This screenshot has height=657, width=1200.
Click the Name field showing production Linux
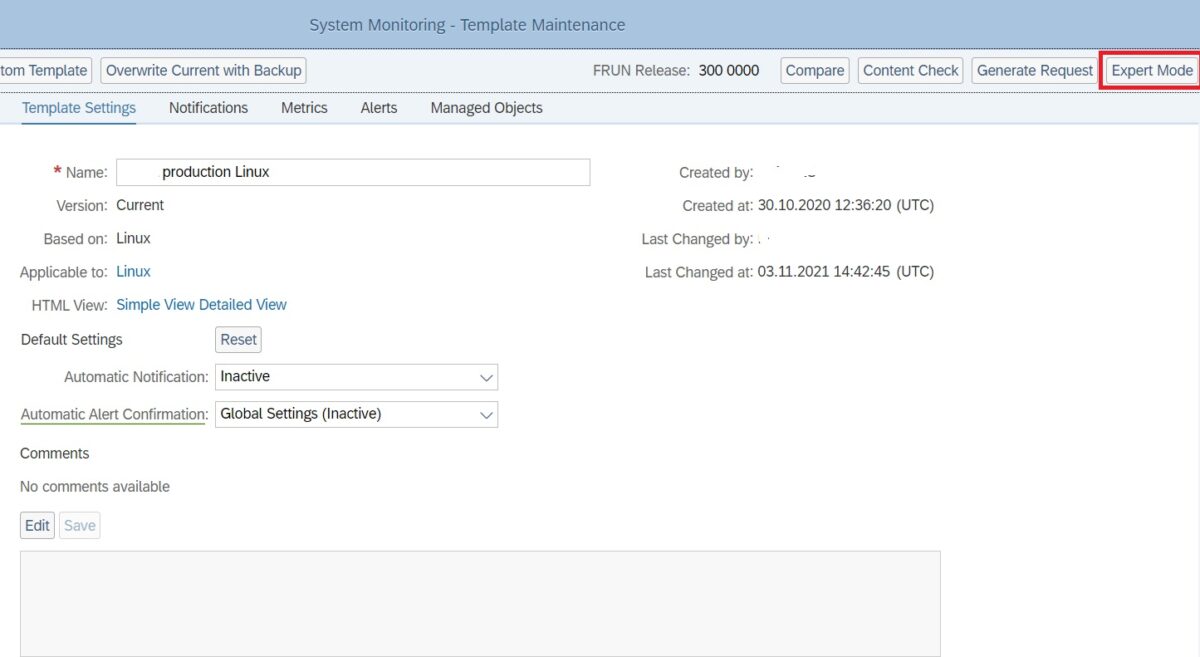pos(353,171)
